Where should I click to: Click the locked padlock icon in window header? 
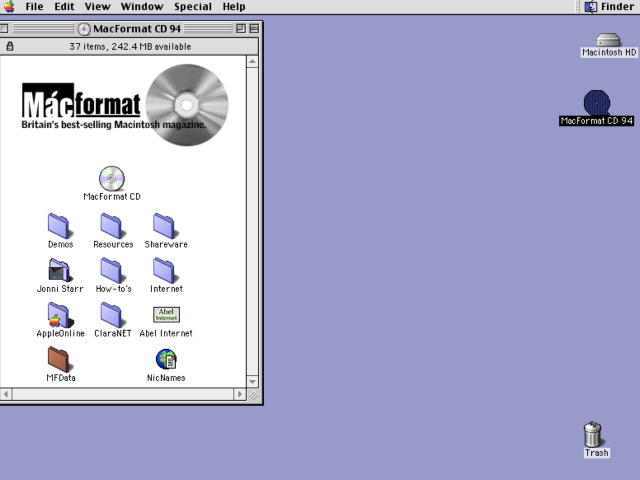10,46
